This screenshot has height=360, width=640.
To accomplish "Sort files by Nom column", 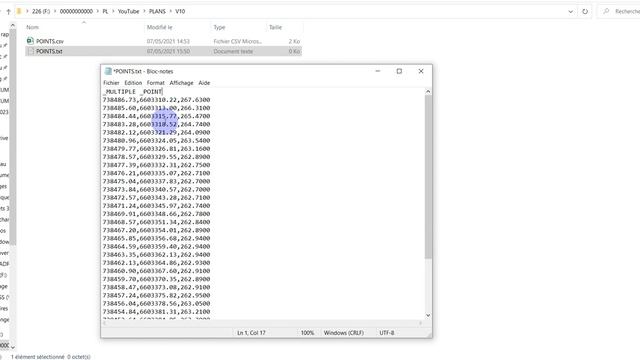I will click(x=33, y=27).
